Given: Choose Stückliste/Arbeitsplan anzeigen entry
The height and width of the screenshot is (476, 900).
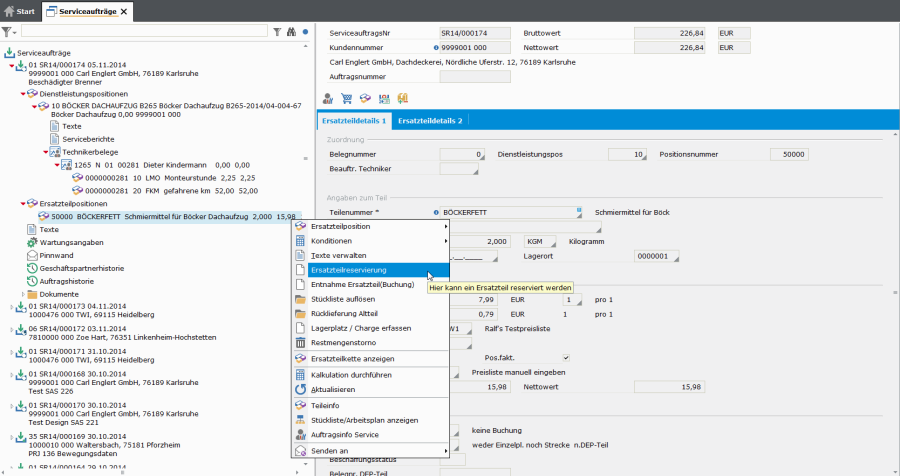Looking at the screenshot, I should 371,420.
